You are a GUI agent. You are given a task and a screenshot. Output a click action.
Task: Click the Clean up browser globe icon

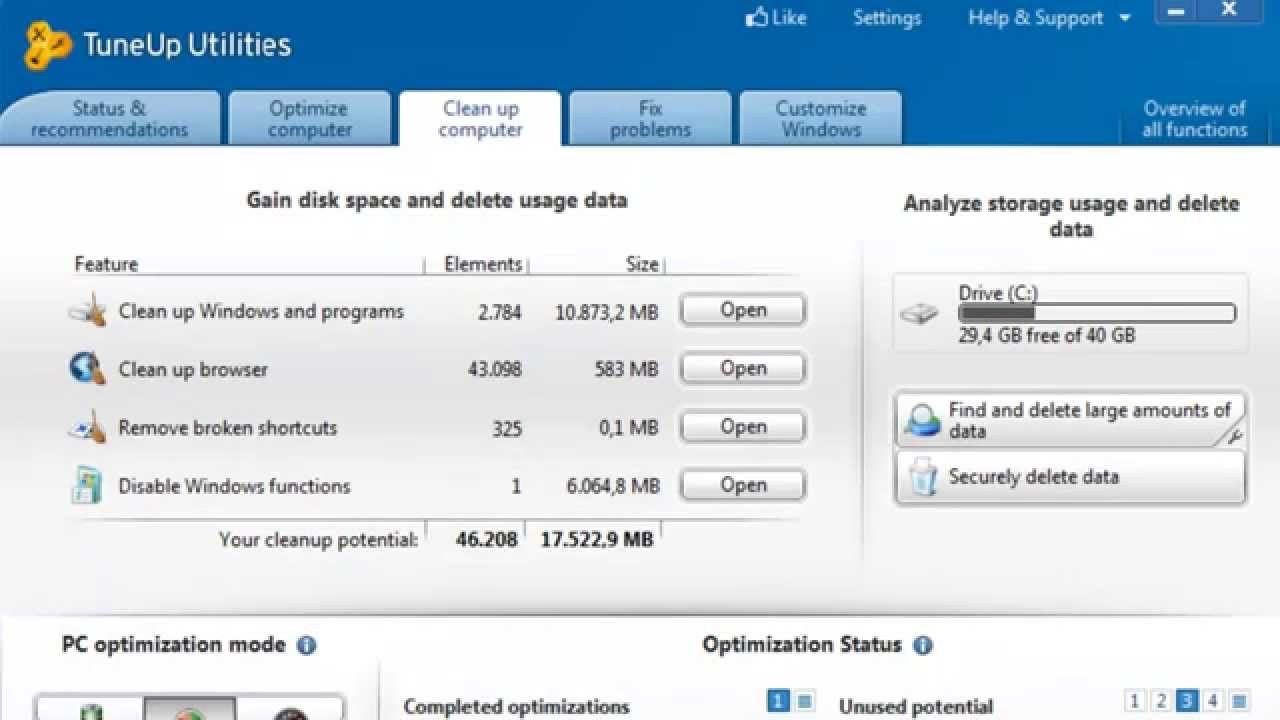[x=87, y=369]
